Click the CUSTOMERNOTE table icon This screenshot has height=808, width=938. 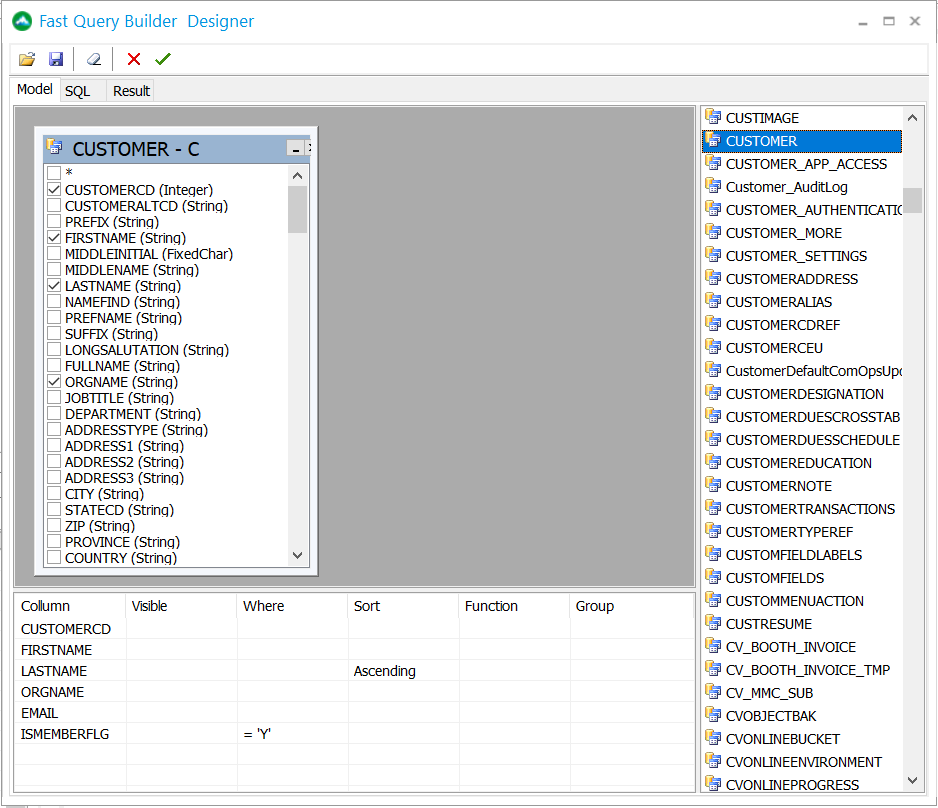[x=712, y=484]
